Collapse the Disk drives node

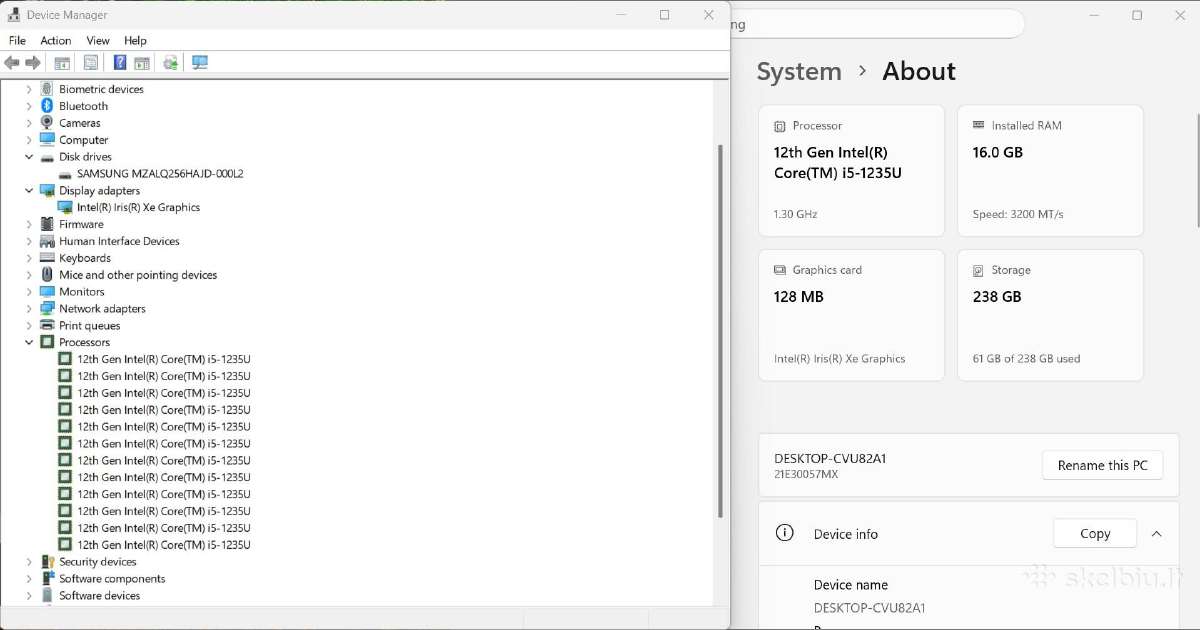29,157
